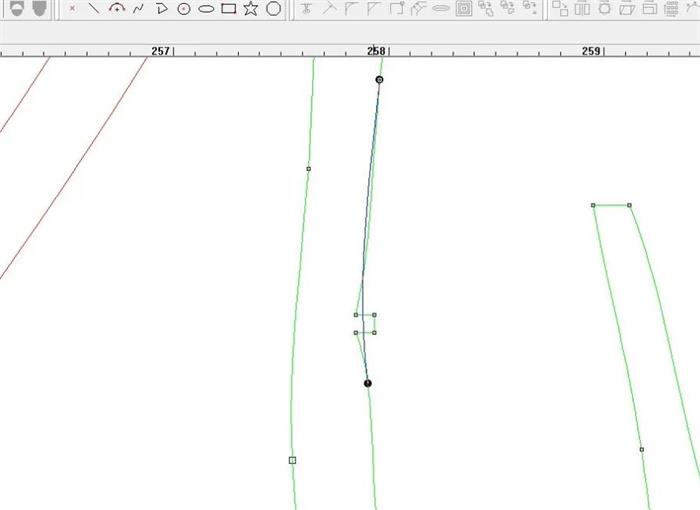Click the larger square node at the left green curve's bottom

click(292, 460)
